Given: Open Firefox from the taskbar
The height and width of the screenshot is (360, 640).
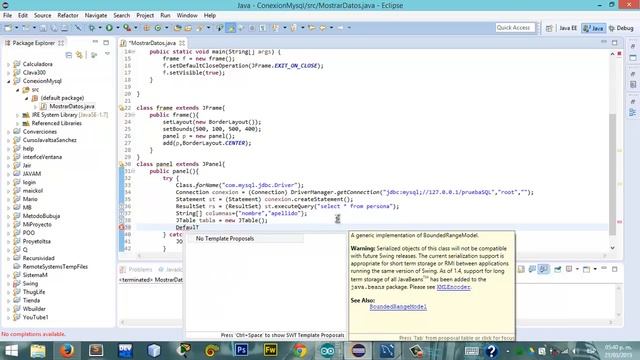Looking at the screenshot, I should [x=67, y=351].
